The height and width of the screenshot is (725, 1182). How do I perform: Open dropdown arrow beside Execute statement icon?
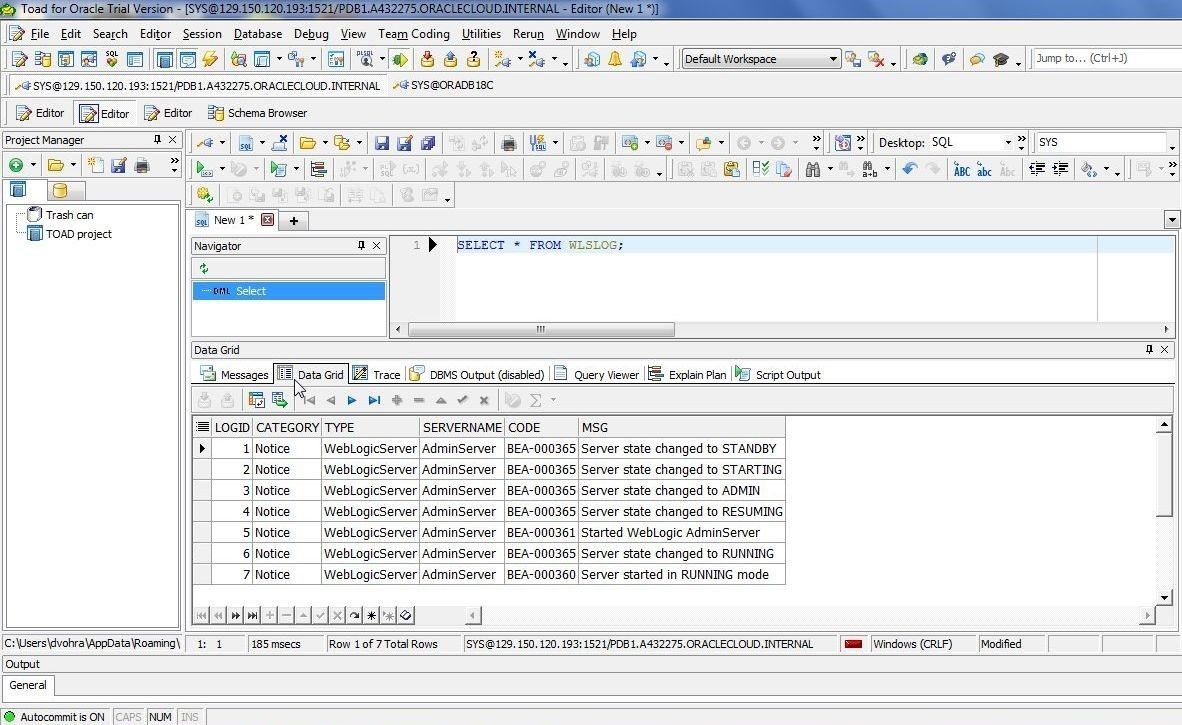point(222,169)
